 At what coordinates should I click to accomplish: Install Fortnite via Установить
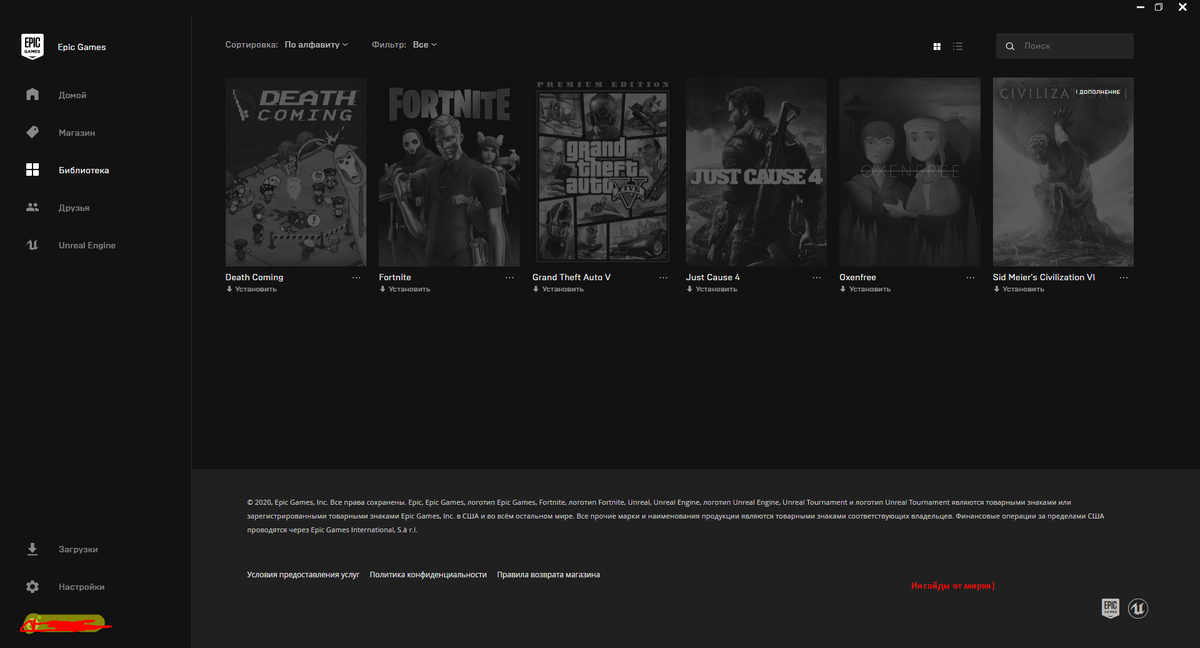[x=404, y=289]
